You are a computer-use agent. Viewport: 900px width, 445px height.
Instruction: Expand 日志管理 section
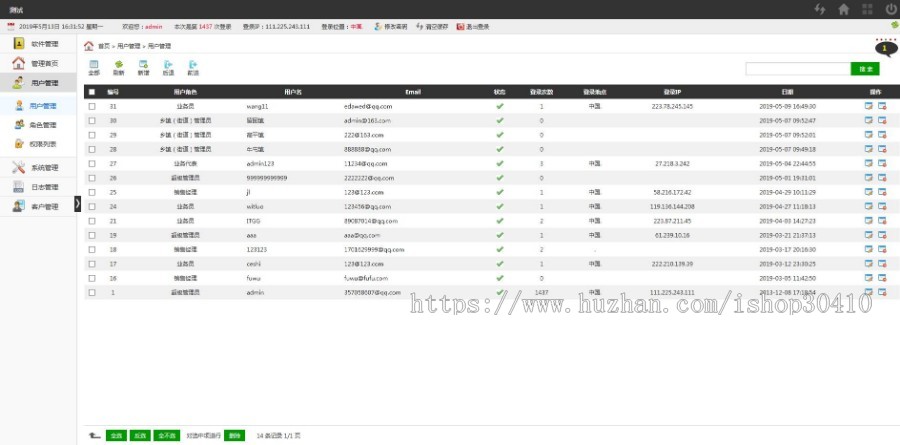tap(38, 187)
